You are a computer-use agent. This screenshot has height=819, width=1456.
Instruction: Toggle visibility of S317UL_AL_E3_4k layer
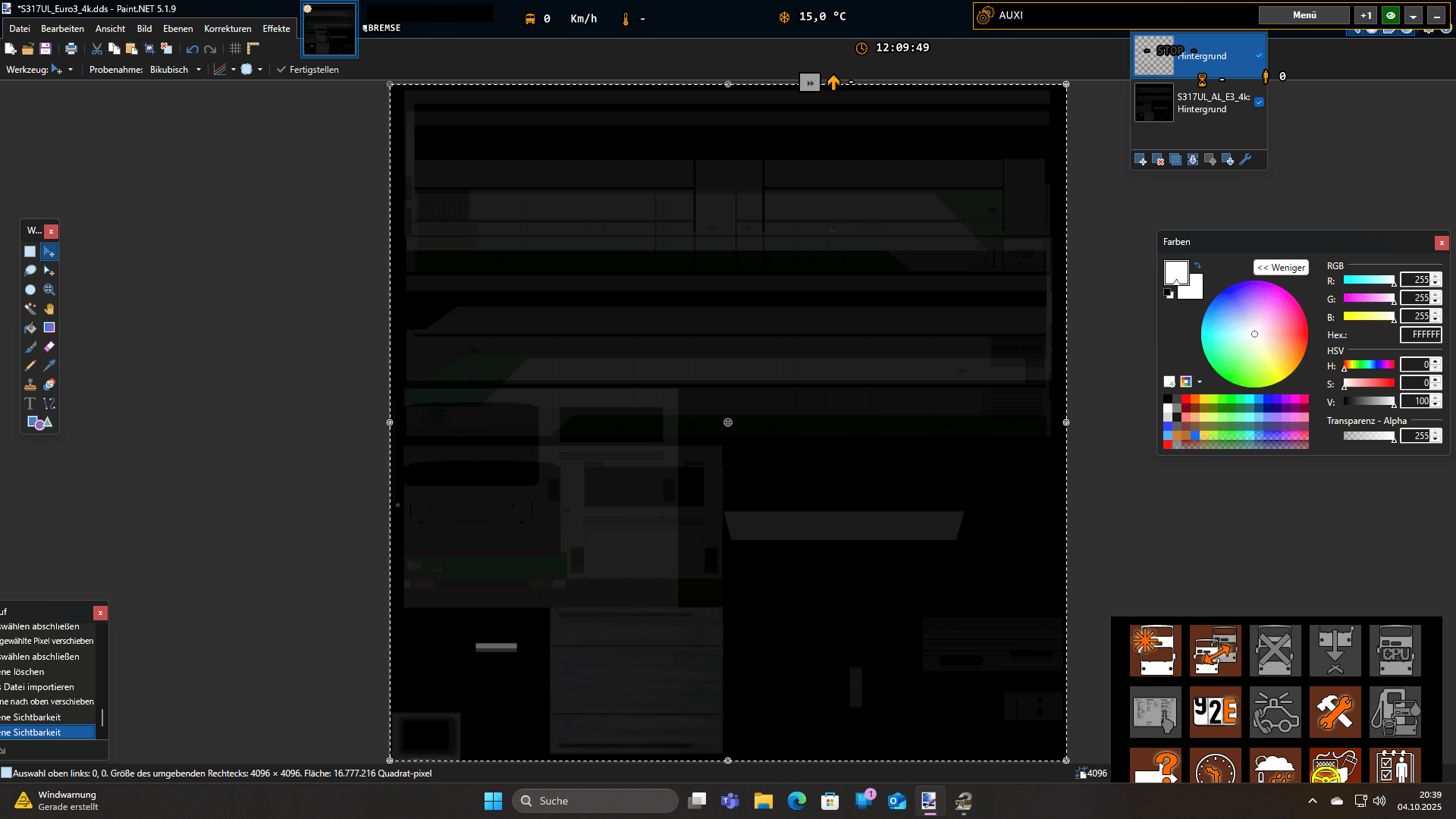point(1259,102)
